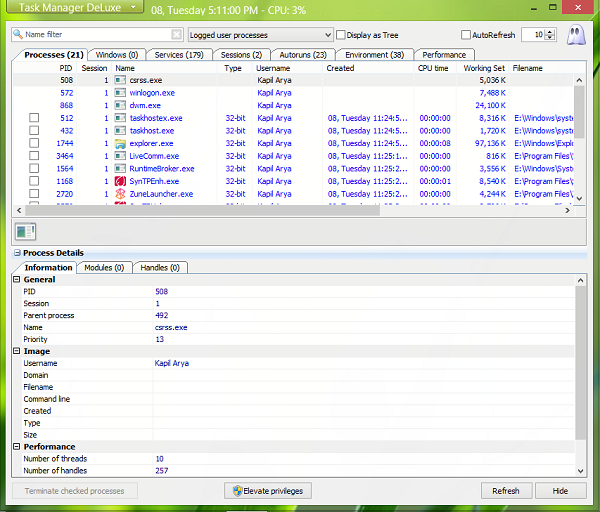Open Handles (0) tab
600x512 pixels.
pos(160,267)
